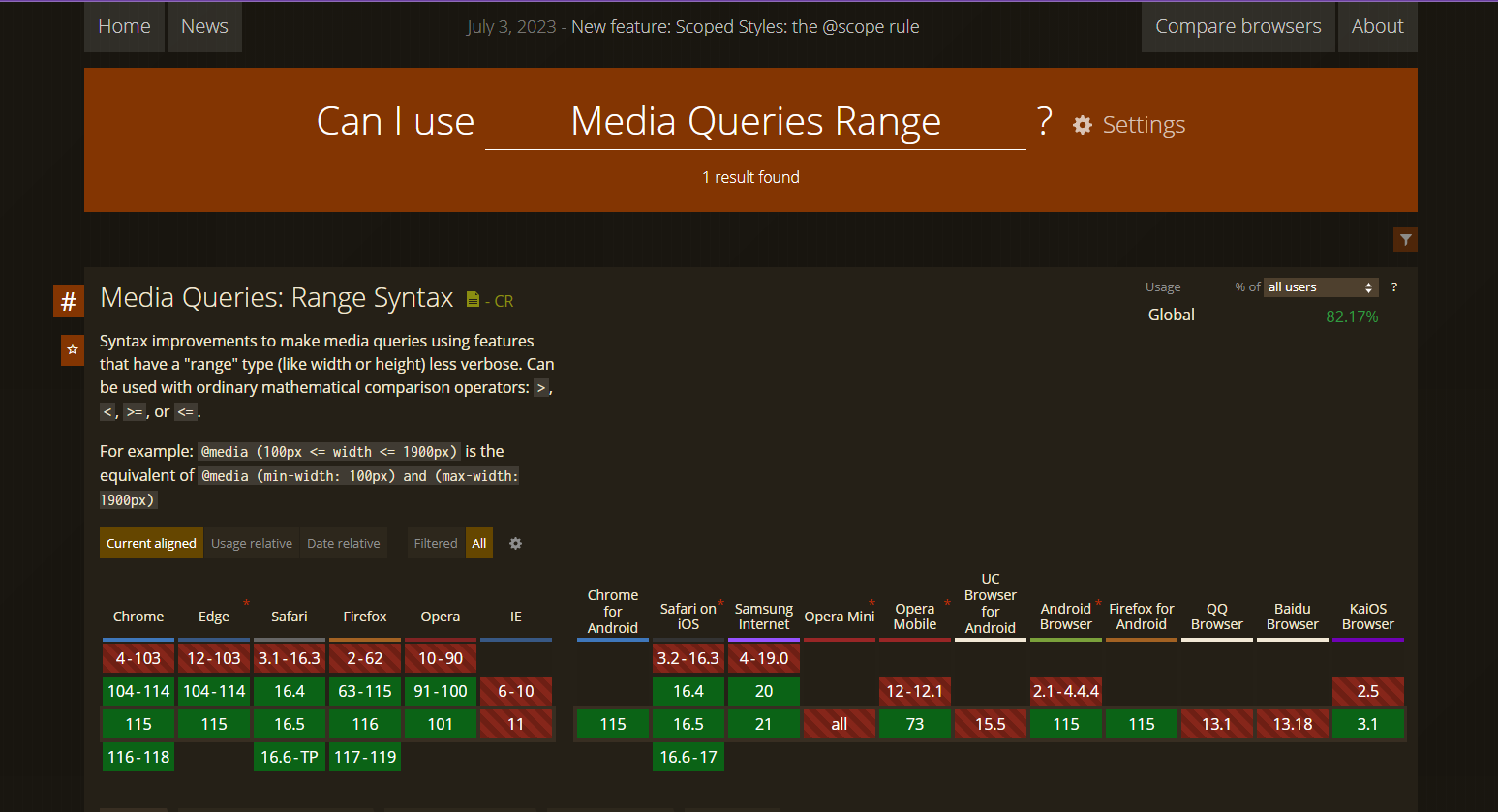Click the gear icon beside Settings
Image resolution: width=1498 pixels, height=812 pixels.
coord(1083,125)
